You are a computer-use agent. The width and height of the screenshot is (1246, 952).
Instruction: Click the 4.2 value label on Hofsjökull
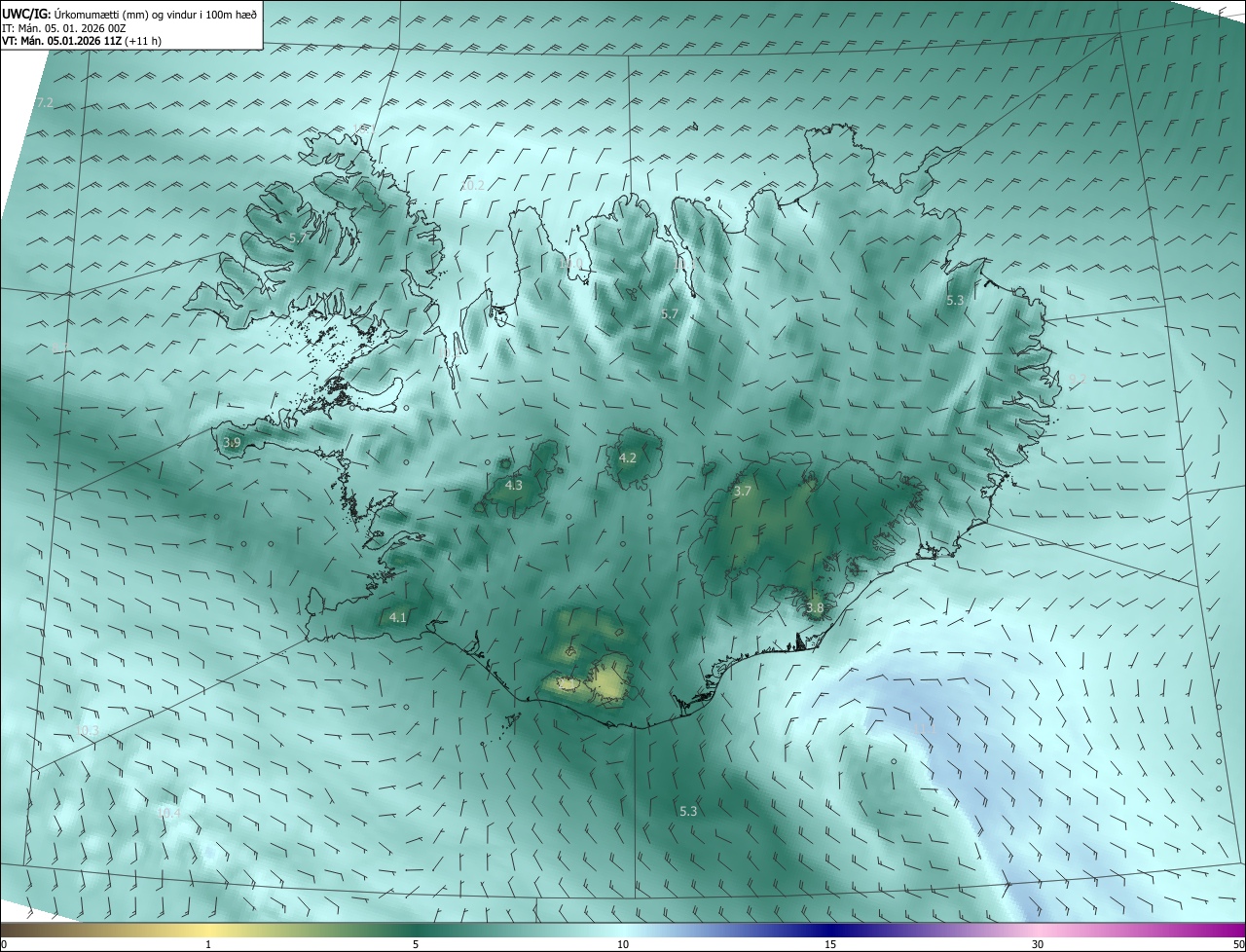[628, 458]
